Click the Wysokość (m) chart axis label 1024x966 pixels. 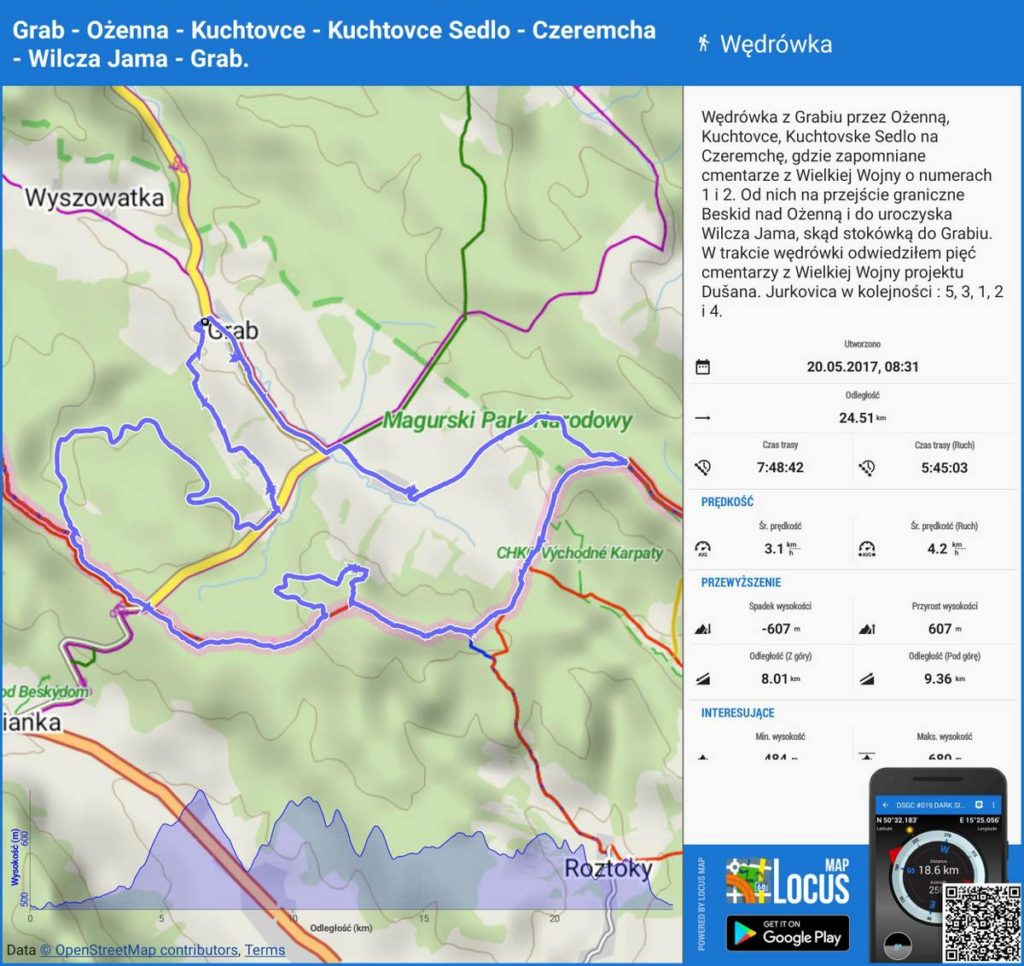16,856
